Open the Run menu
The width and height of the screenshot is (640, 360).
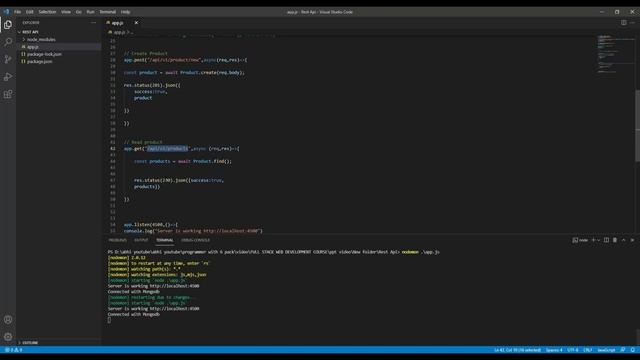pyautogui.click(x=90, y=12)
